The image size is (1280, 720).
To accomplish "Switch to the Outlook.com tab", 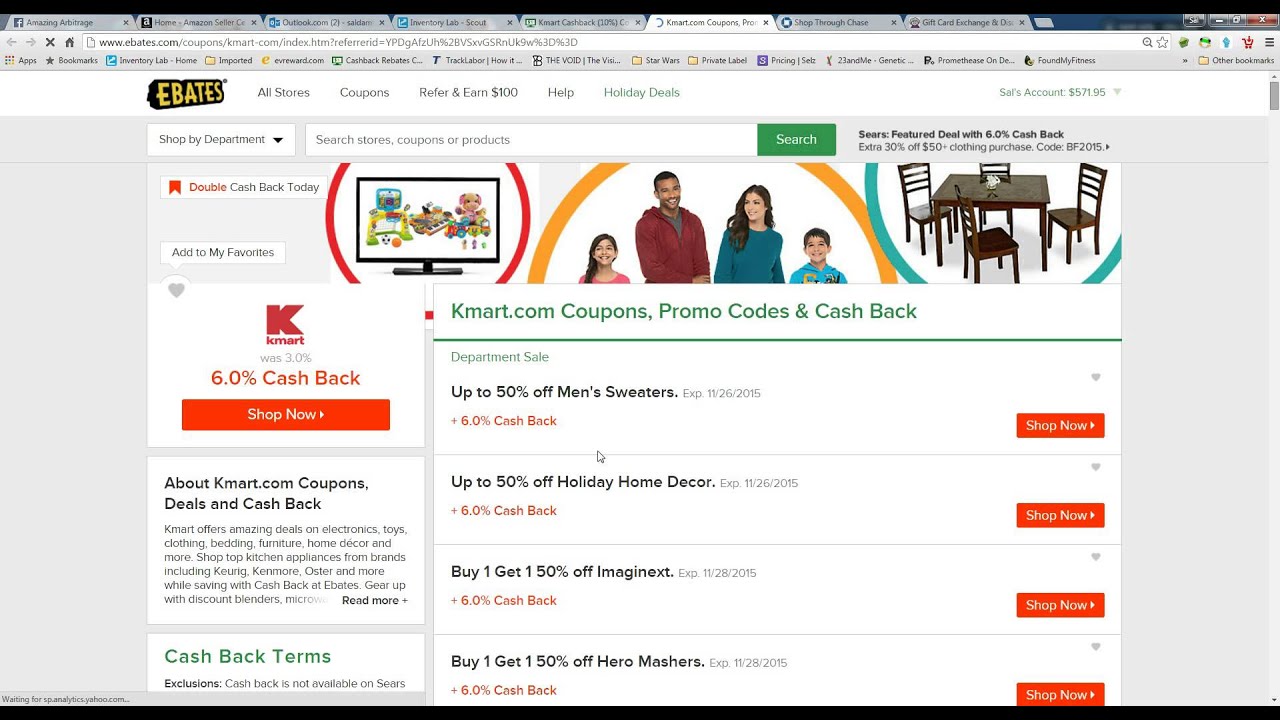I will [326, 22].
